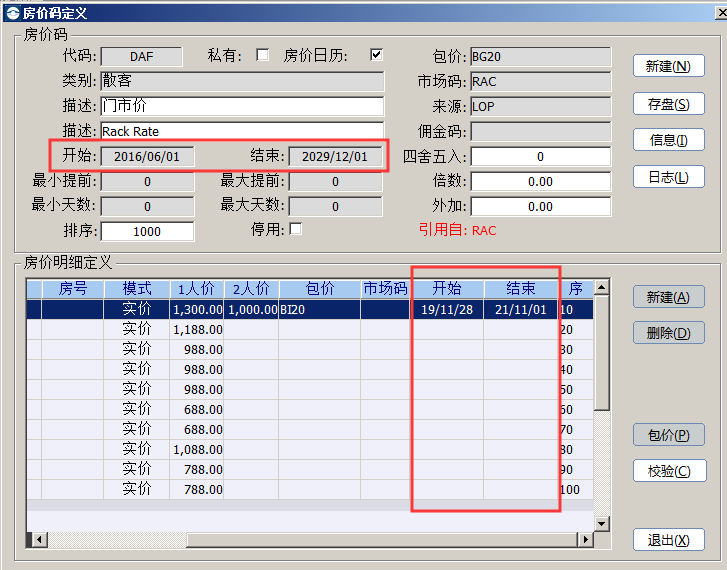This screenshot has width=727, height=570.
Task: Open the 包价(P) package button
Action: (668, 435)
